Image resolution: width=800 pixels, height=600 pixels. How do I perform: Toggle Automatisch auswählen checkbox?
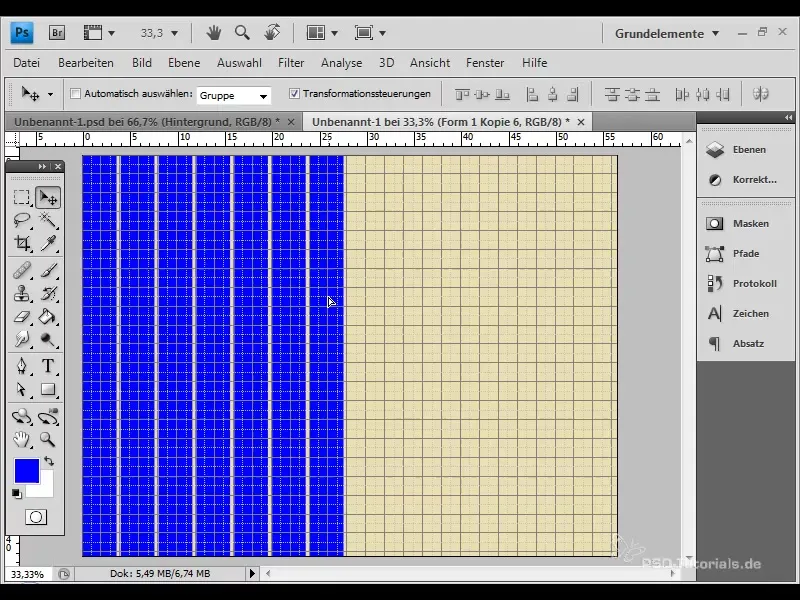pos(76,94)
